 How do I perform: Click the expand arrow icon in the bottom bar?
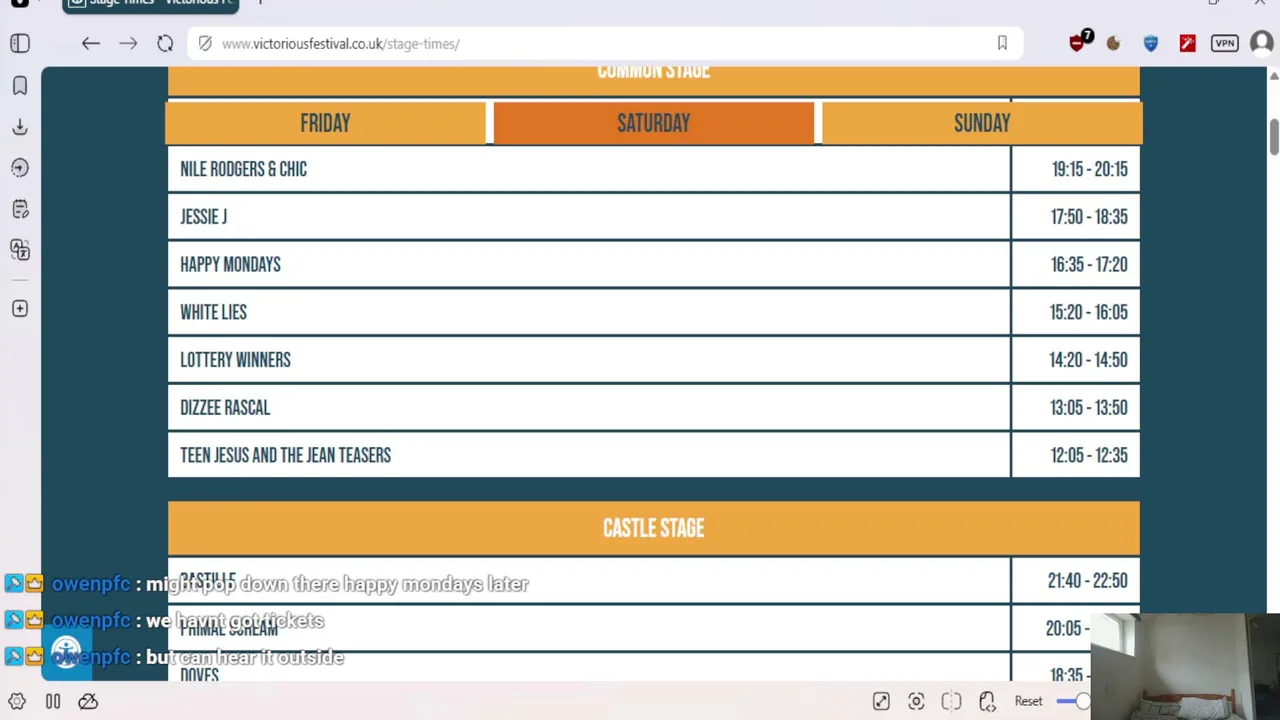(881, 702)
